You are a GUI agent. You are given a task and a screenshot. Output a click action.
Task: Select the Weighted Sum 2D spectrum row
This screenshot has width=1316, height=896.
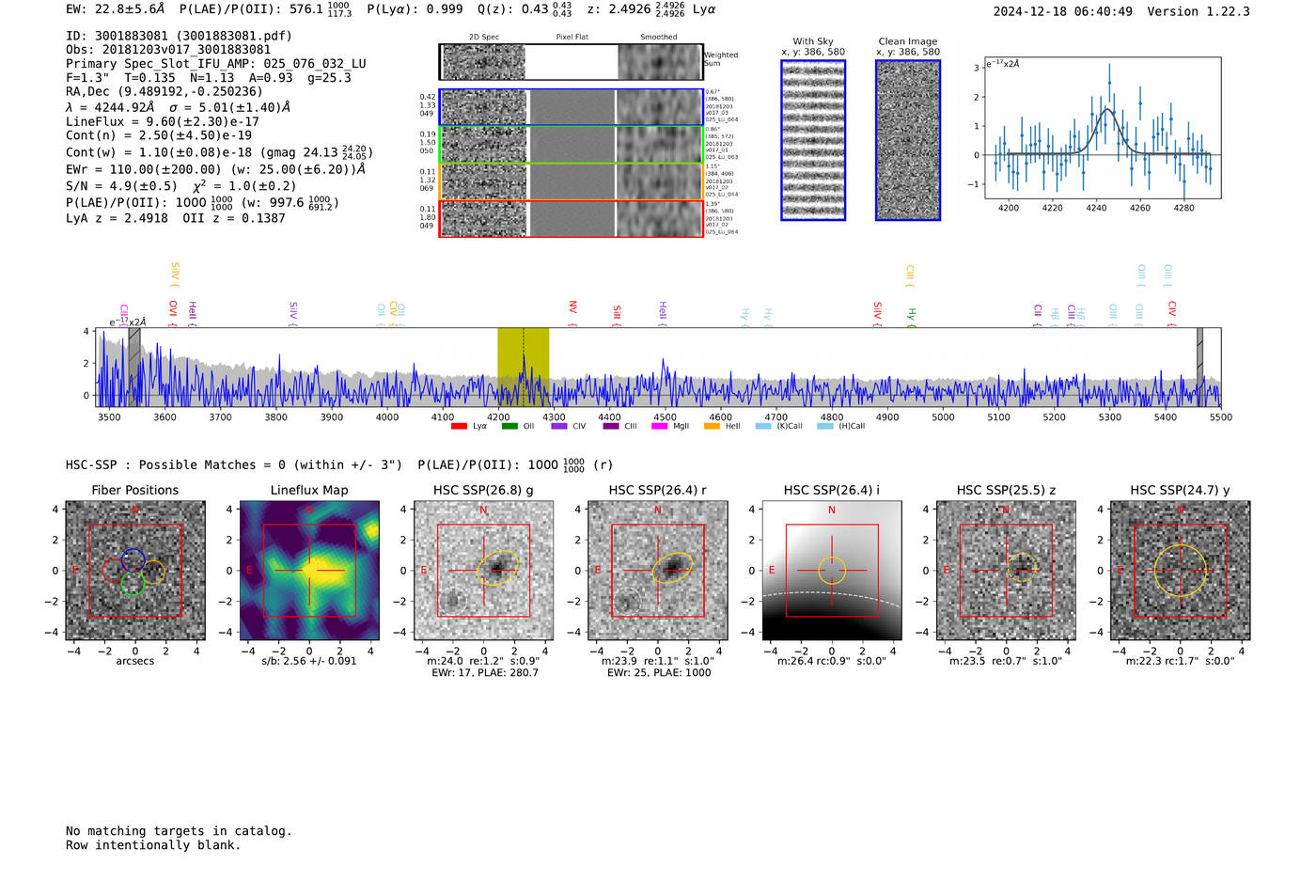[572, 62]
